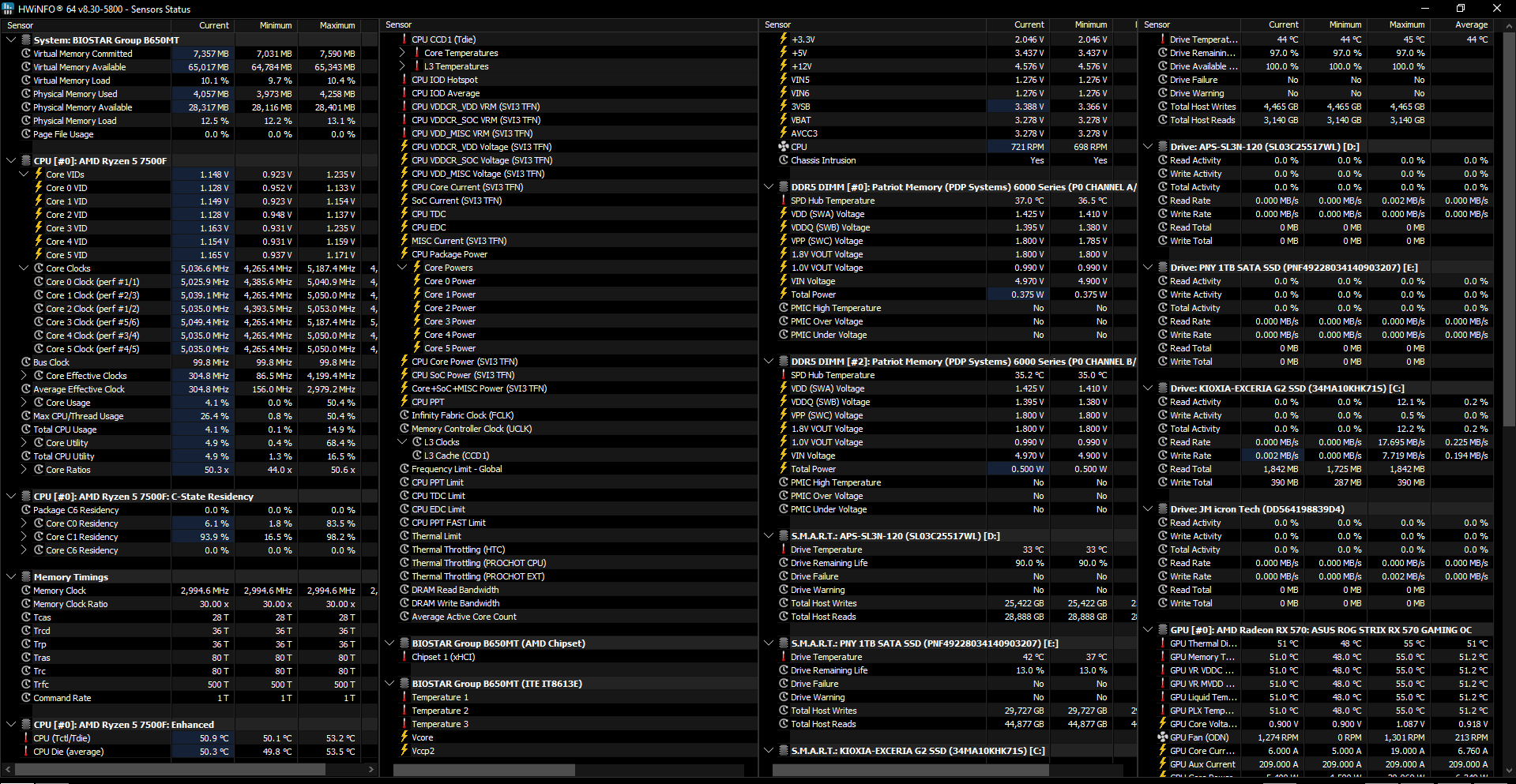Click the thermometer icon beside CPU (Tctl/Tdie)
The height and width of the screenshot is (784, 1516).
tap(26, 738)
